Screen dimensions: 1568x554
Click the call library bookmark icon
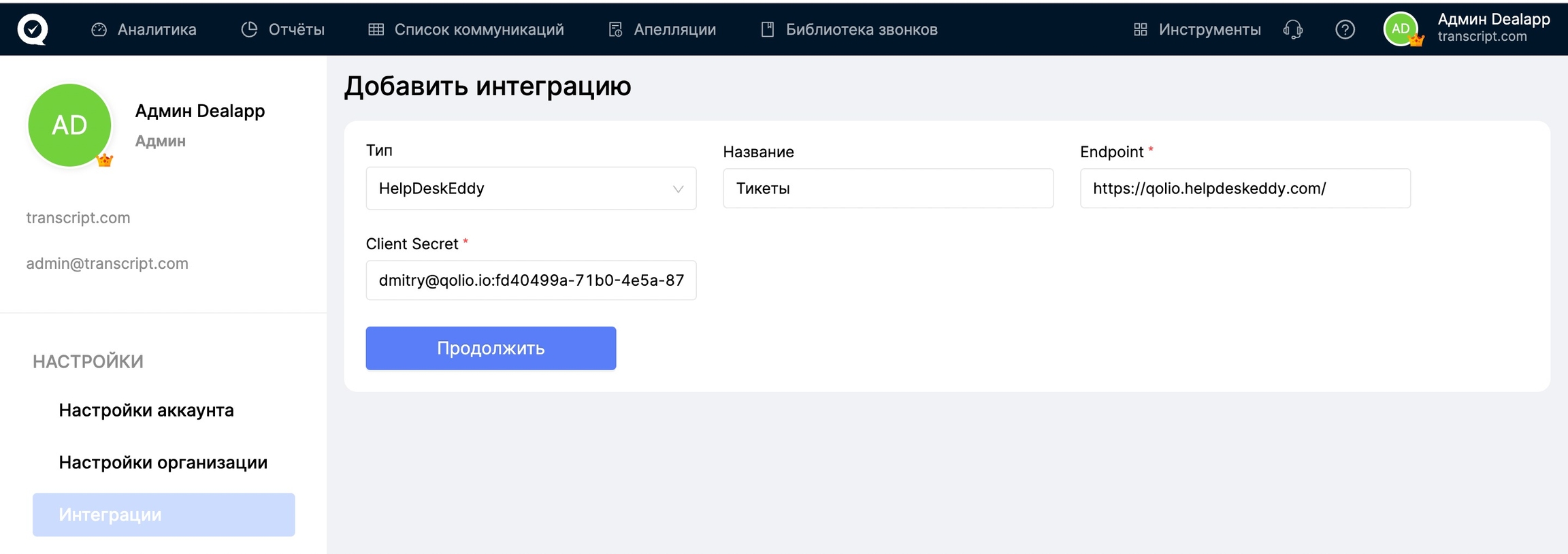coord(767,29)
